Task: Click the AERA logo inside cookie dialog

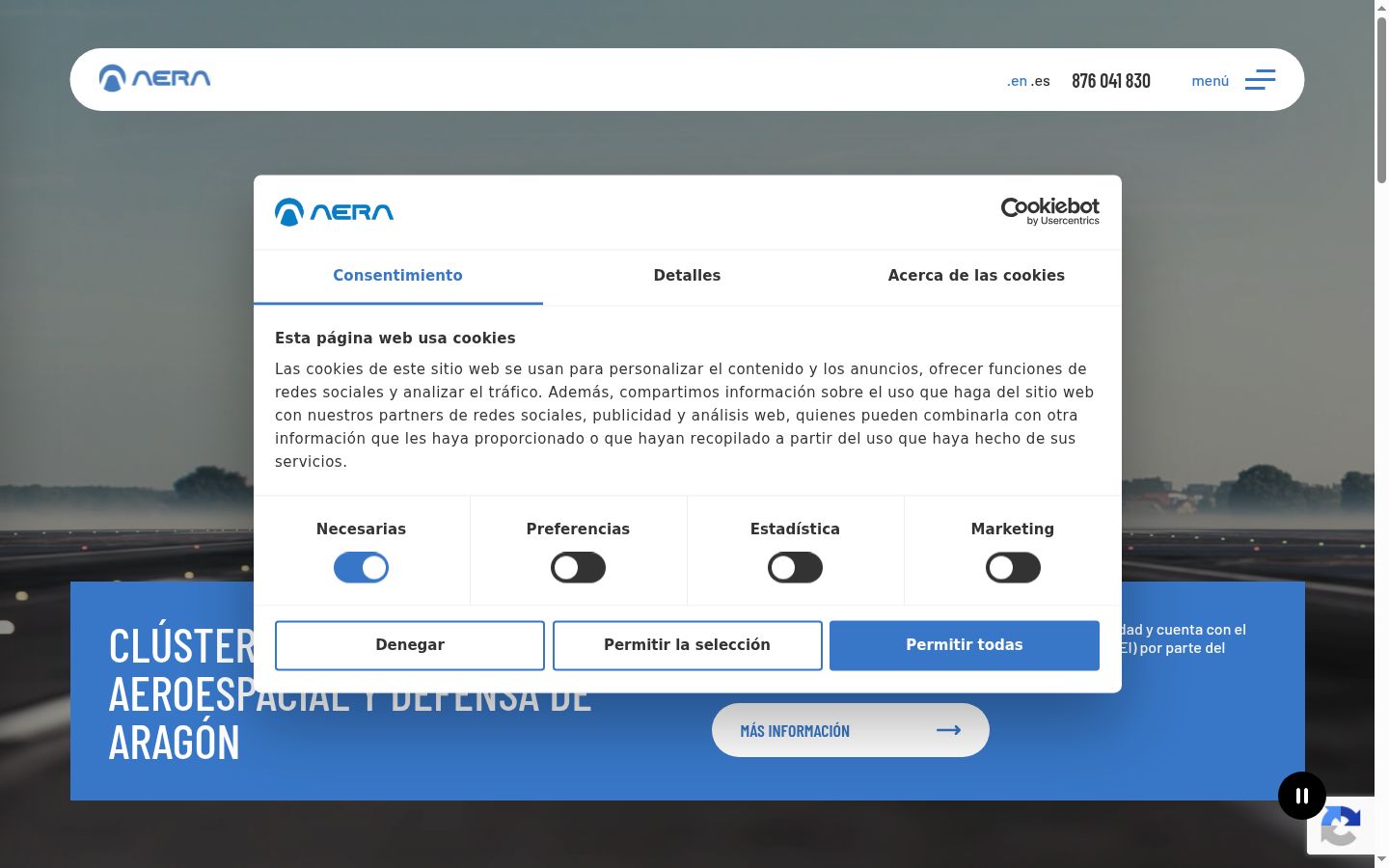Action: (x=334, y=212)
